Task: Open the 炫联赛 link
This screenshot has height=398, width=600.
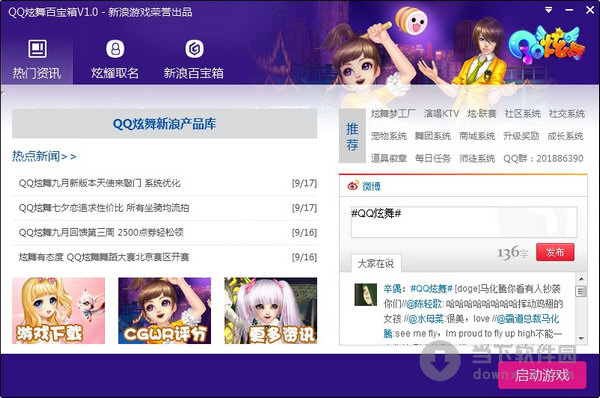Action: [482, 114]
